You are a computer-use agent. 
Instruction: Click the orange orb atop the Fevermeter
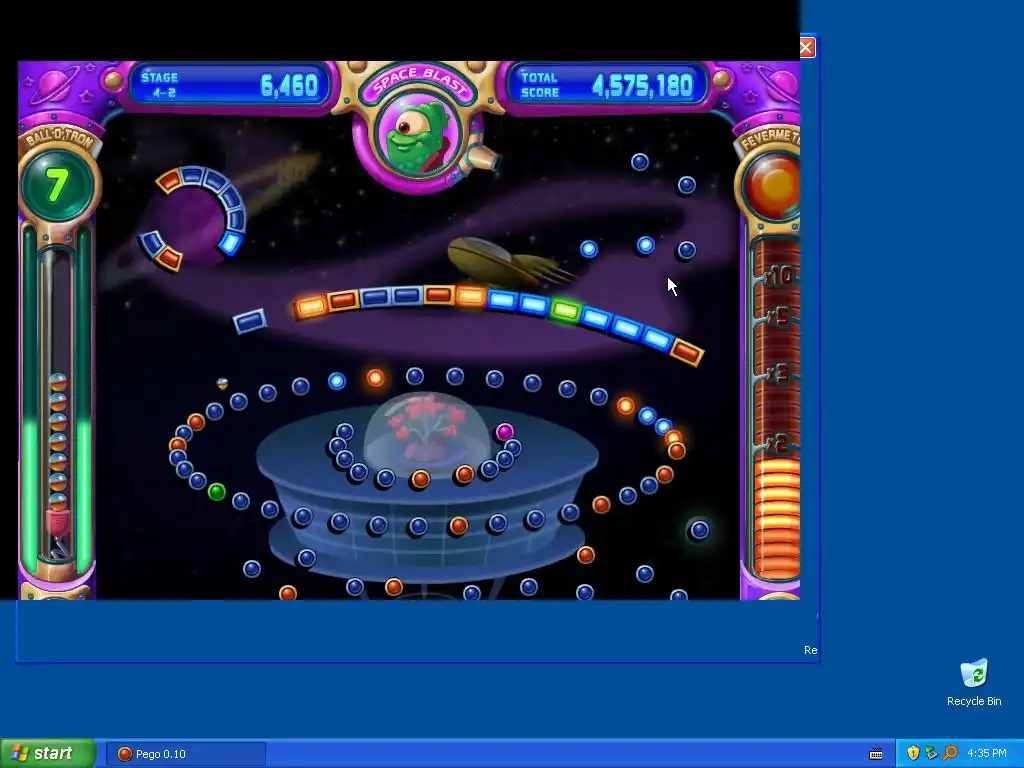point(775,185)
